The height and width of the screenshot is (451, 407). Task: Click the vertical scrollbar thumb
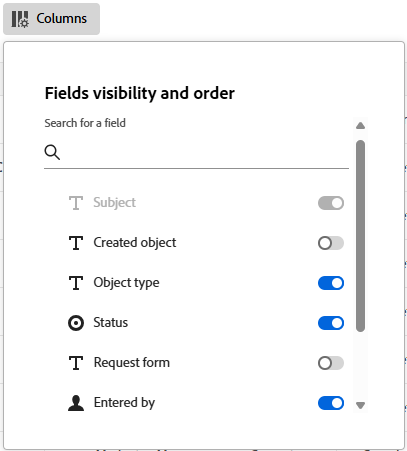360,236
